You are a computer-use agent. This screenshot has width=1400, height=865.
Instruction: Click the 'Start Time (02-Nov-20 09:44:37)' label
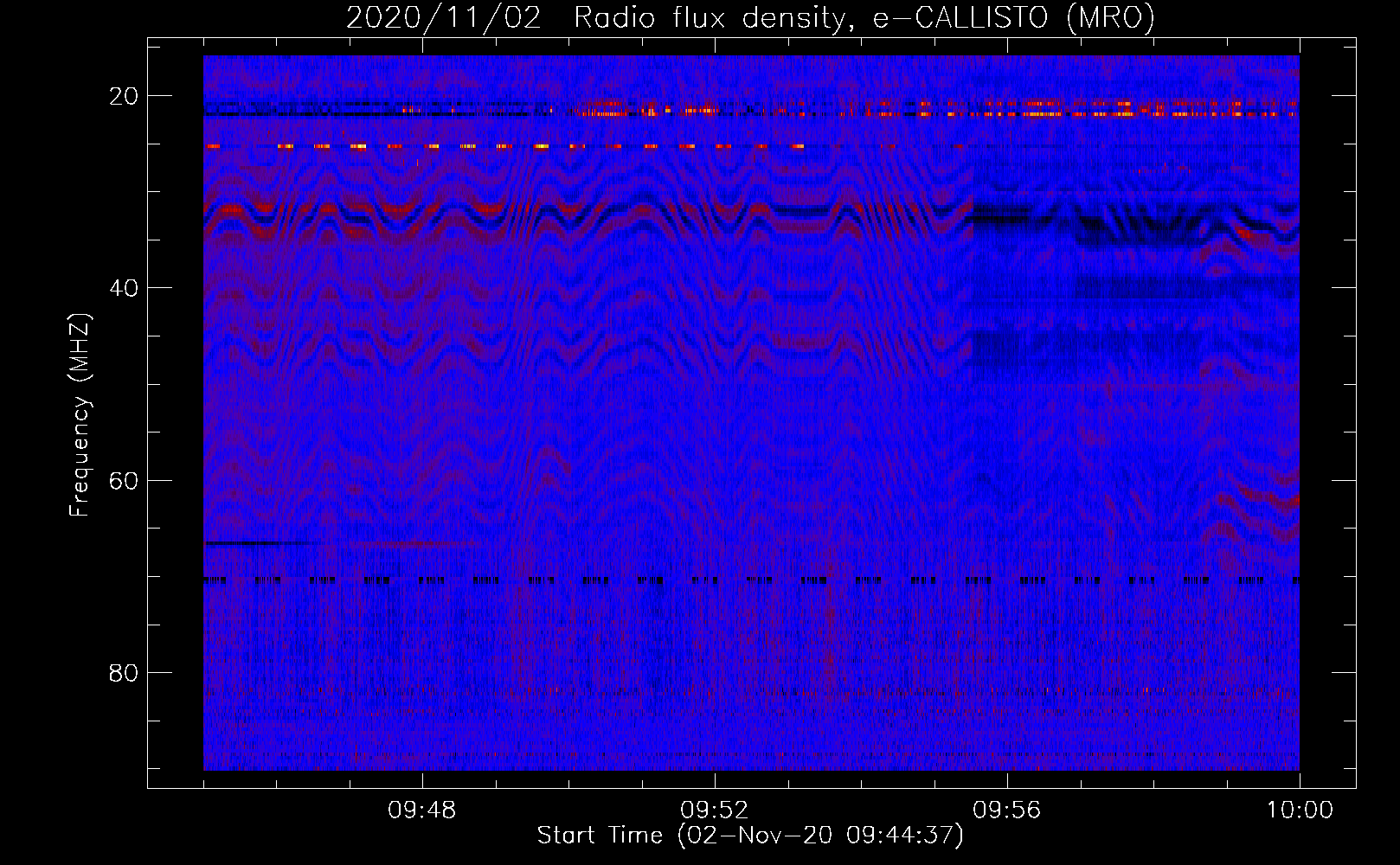click(750, 836)
